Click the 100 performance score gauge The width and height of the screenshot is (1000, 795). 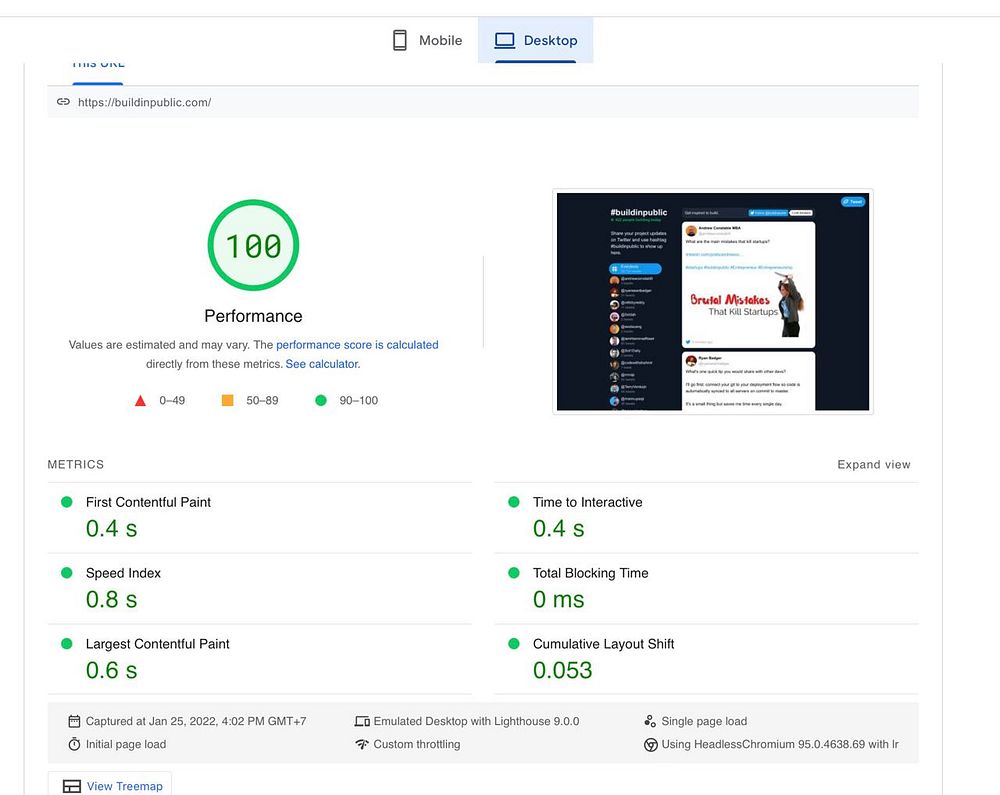tap(253, 245)
